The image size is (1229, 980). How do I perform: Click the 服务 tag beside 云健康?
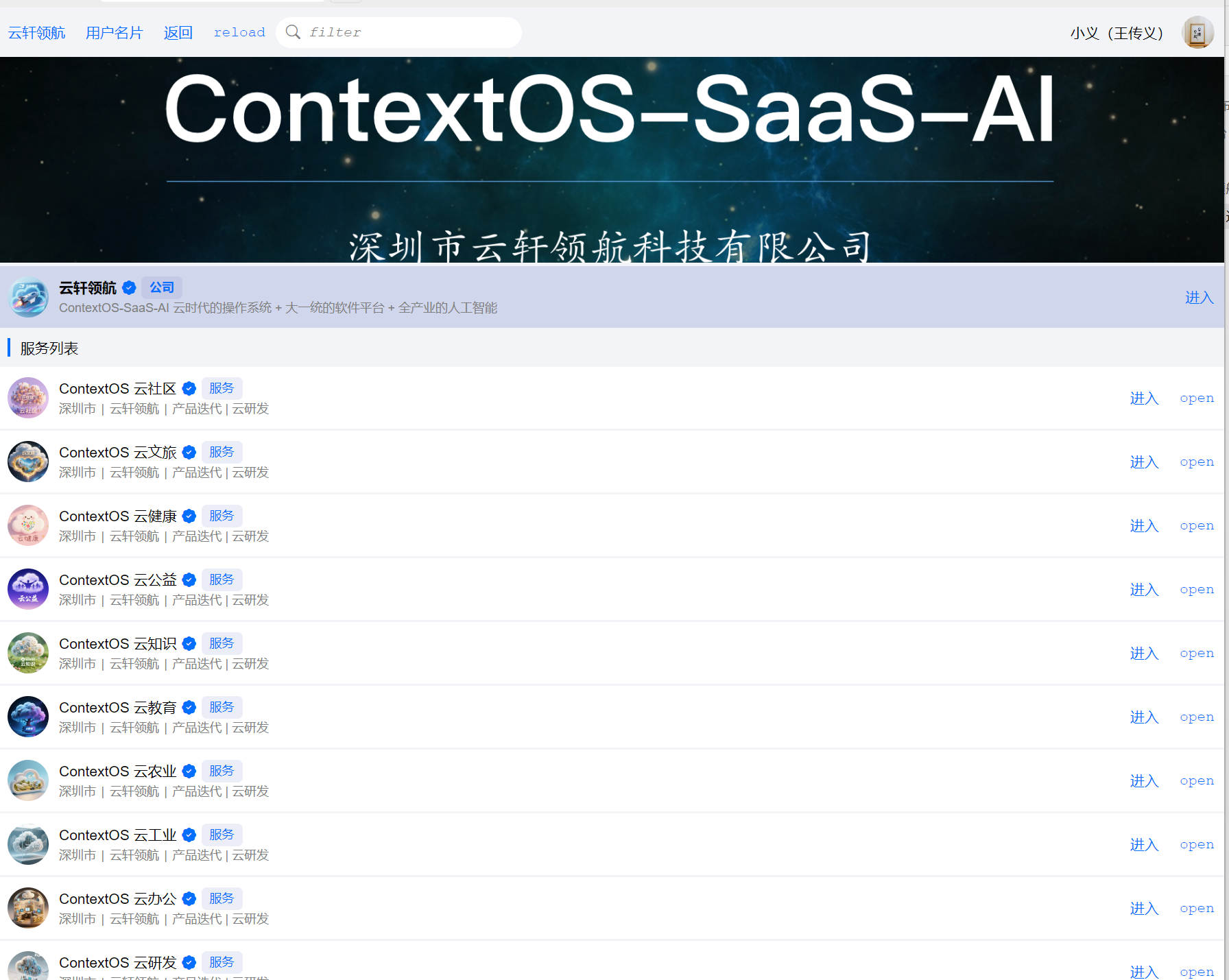pyautogui.click(x=222, y=516)
